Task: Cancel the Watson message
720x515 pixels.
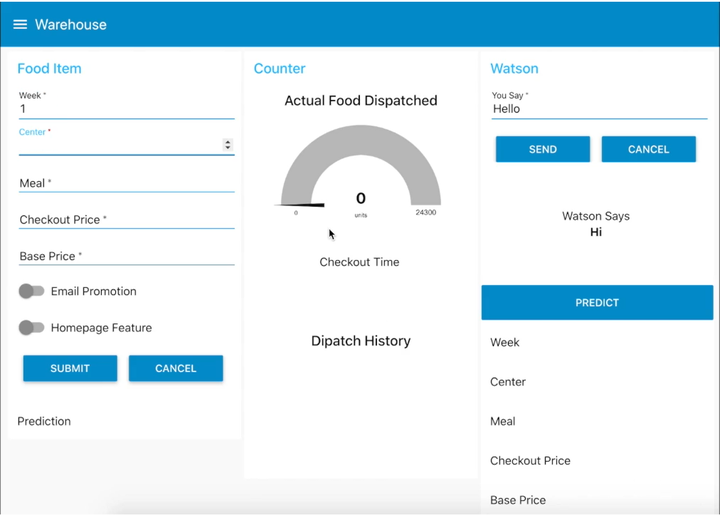Action: pos(648,149)
